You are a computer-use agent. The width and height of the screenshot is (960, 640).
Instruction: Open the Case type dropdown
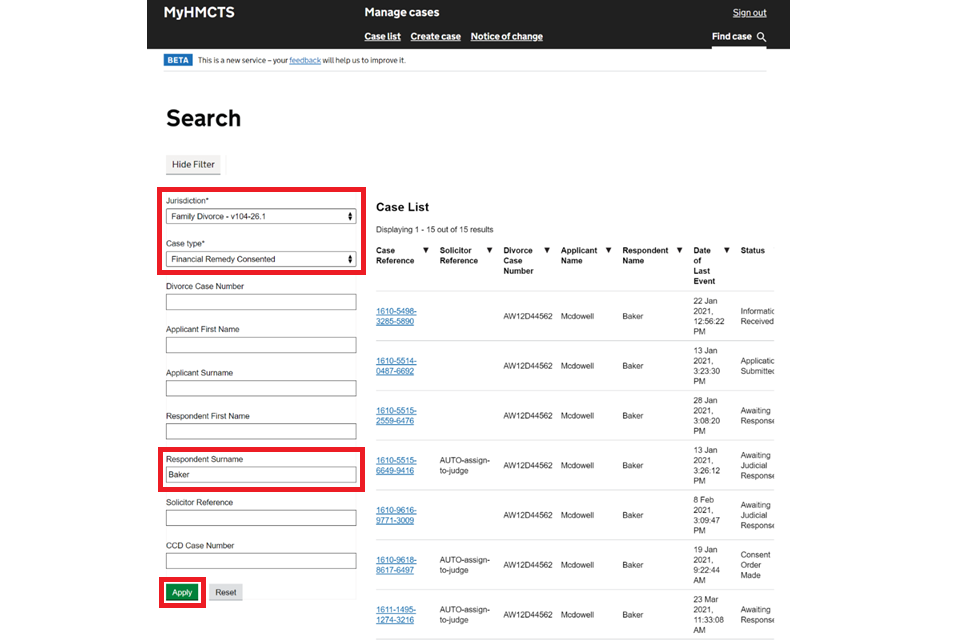pyautogui.click(x=261, y=259)
